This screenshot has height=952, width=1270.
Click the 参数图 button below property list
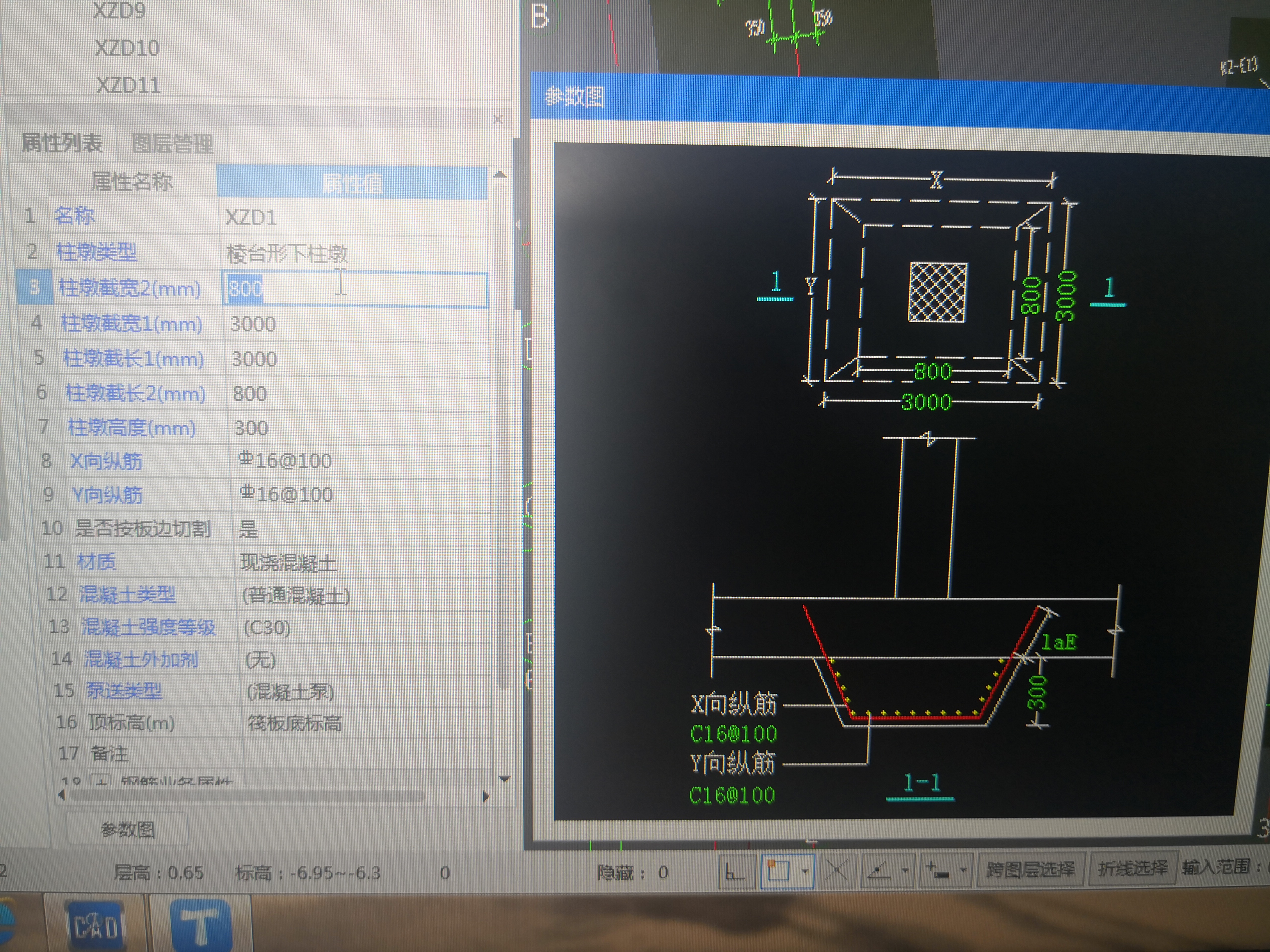tap(127, 829)
